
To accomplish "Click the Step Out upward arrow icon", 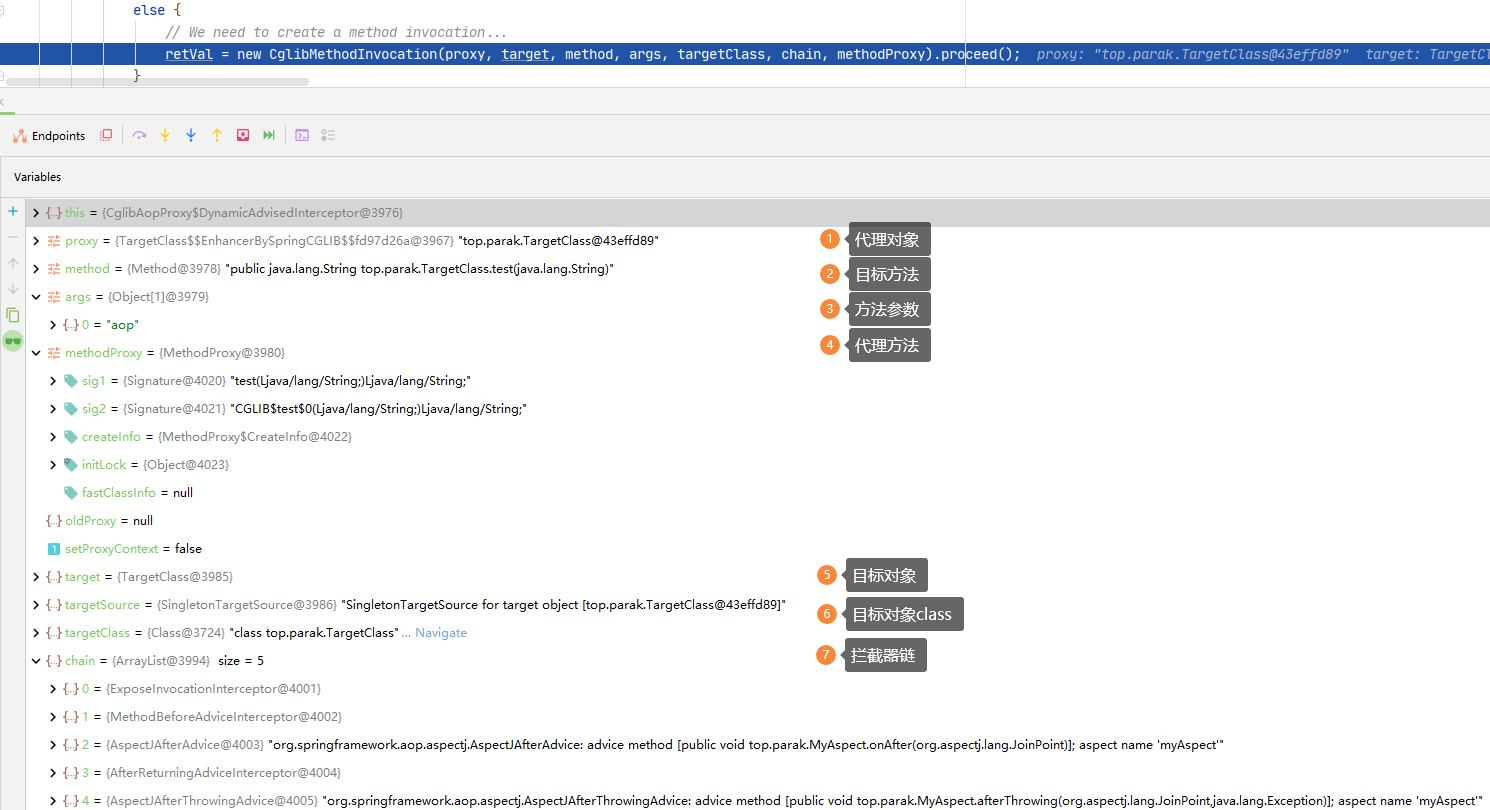I will pos(217,135).
